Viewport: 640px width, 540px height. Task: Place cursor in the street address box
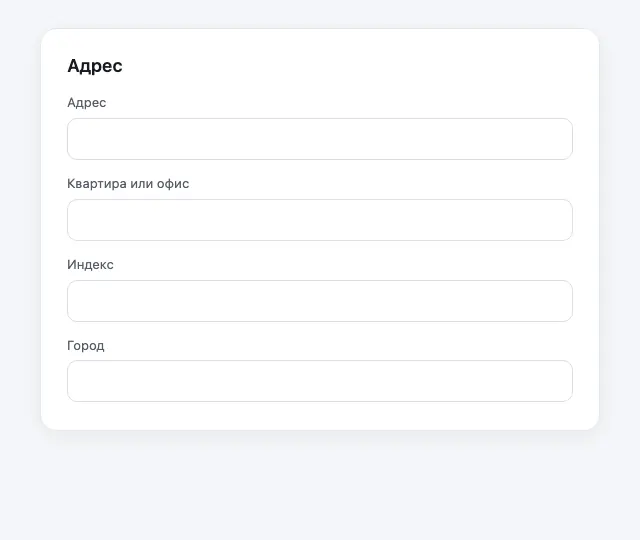click(x=320, y=139)
